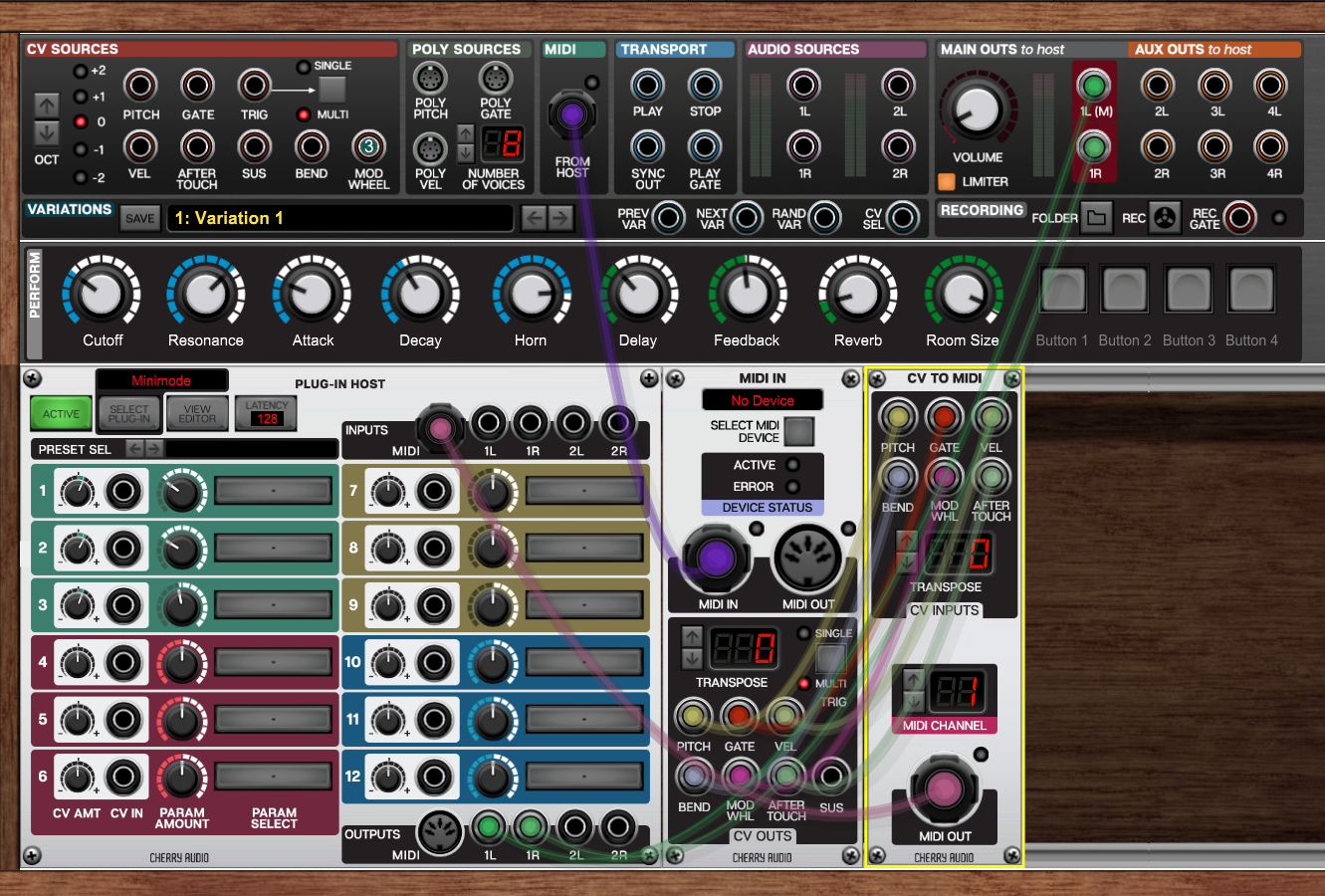Click the slot 1 CV AMT small knob
The image size is (1325, 896).
(78, 491)
